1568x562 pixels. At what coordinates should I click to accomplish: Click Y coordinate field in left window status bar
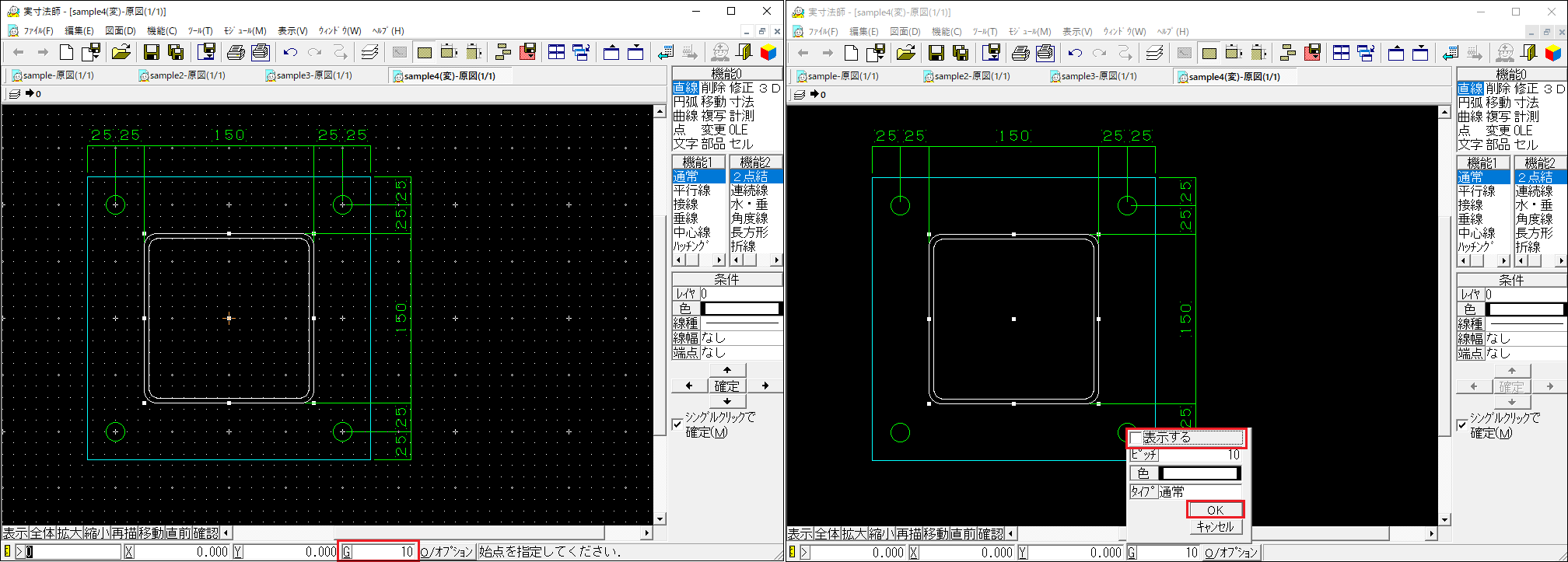point(290,552)
